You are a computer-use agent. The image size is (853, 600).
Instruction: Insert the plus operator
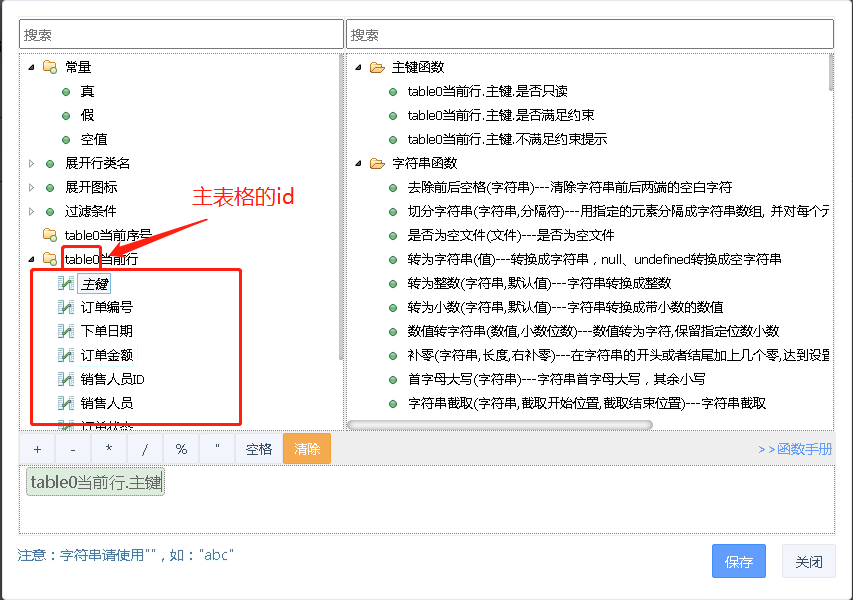click(37, 449)
